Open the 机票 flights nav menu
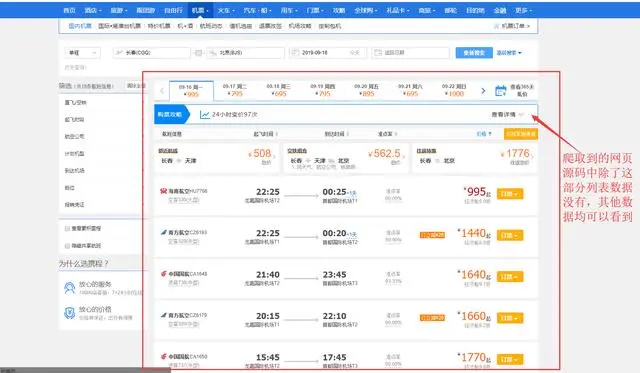The width and height of the screenshot is (640, 373). [x=200, y=10]
